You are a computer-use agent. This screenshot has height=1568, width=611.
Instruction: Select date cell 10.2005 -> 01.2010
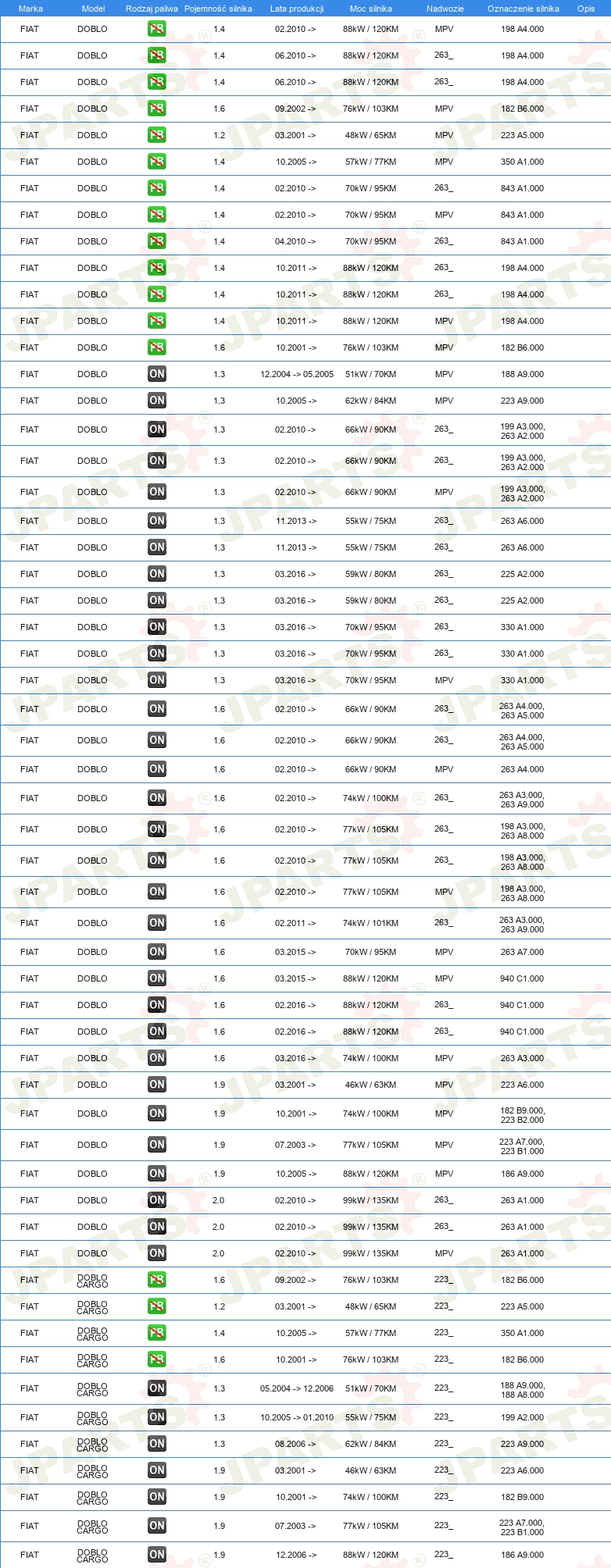(297, 1417)
